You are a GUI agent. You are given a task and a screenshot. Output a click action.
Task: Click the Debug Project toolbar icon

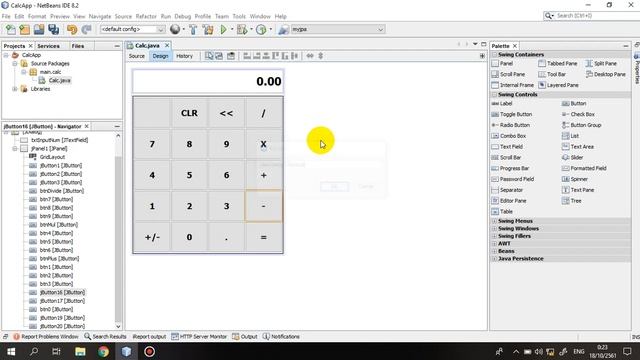click(x=242, y=29)
